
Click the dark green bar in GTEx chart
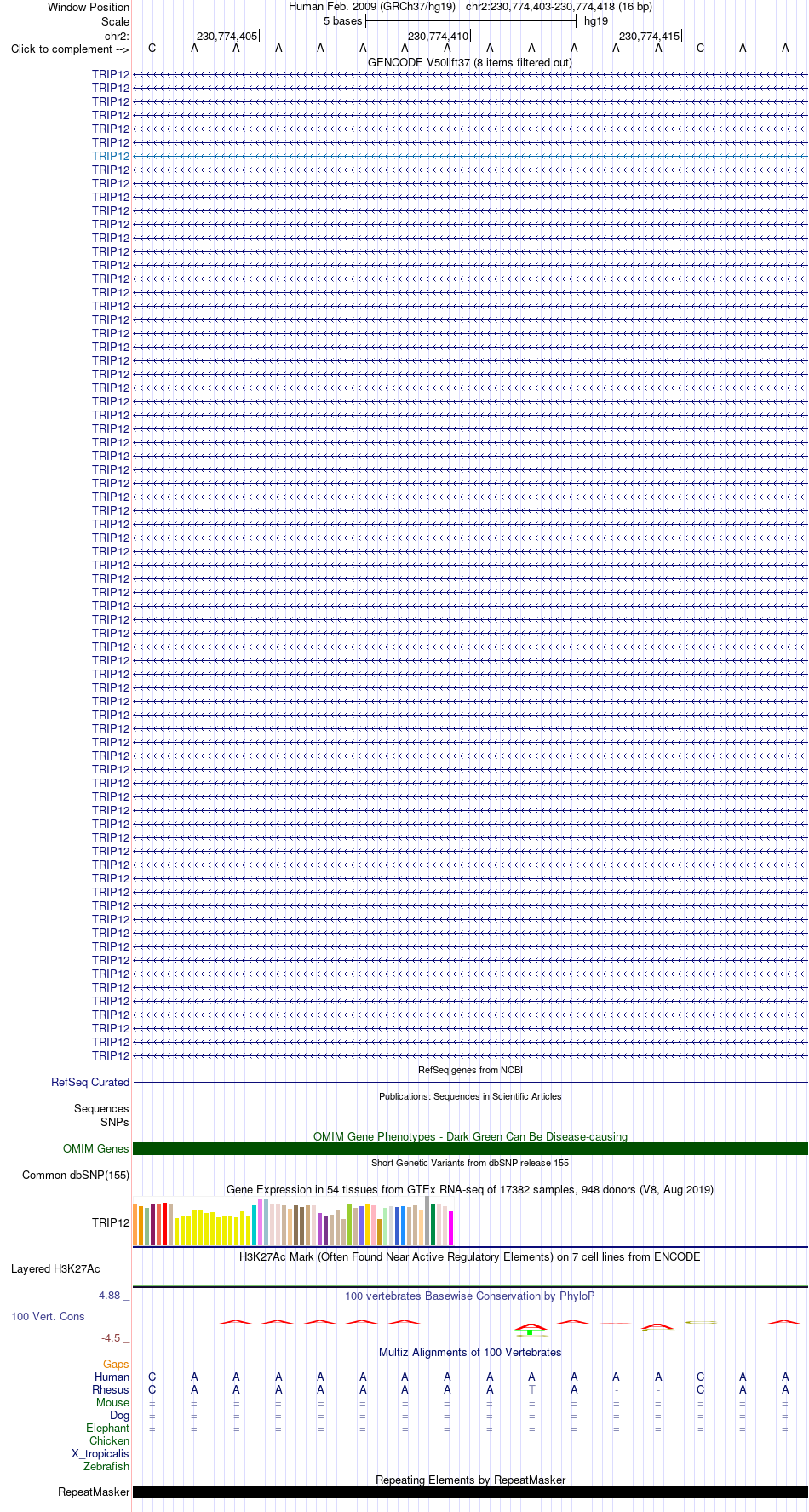coord(433,1225)
